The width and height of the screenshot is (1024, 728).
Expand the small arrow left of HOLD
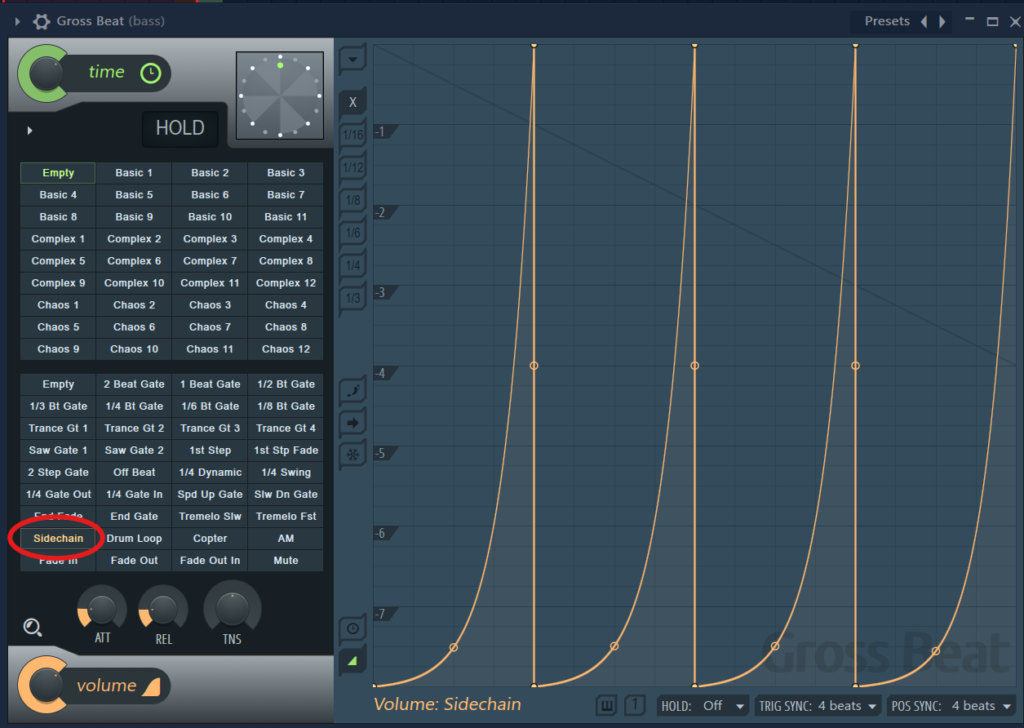point(29,131)
